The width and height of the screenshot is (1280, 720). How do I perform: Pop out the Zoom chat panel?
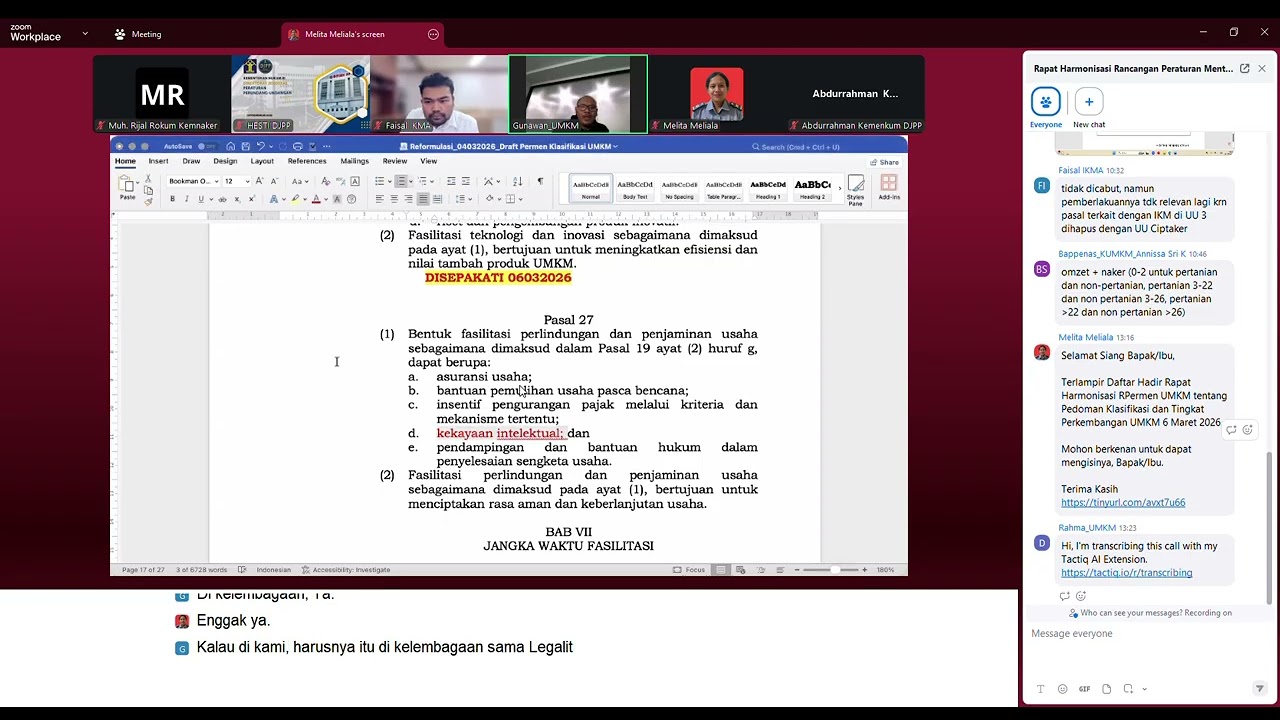[1244, 69]
